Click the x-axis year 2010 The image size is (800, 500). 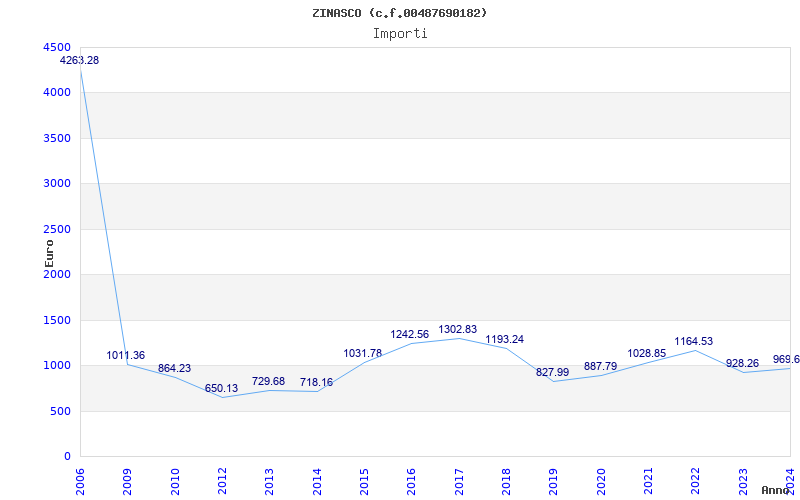tap(175, 481)
